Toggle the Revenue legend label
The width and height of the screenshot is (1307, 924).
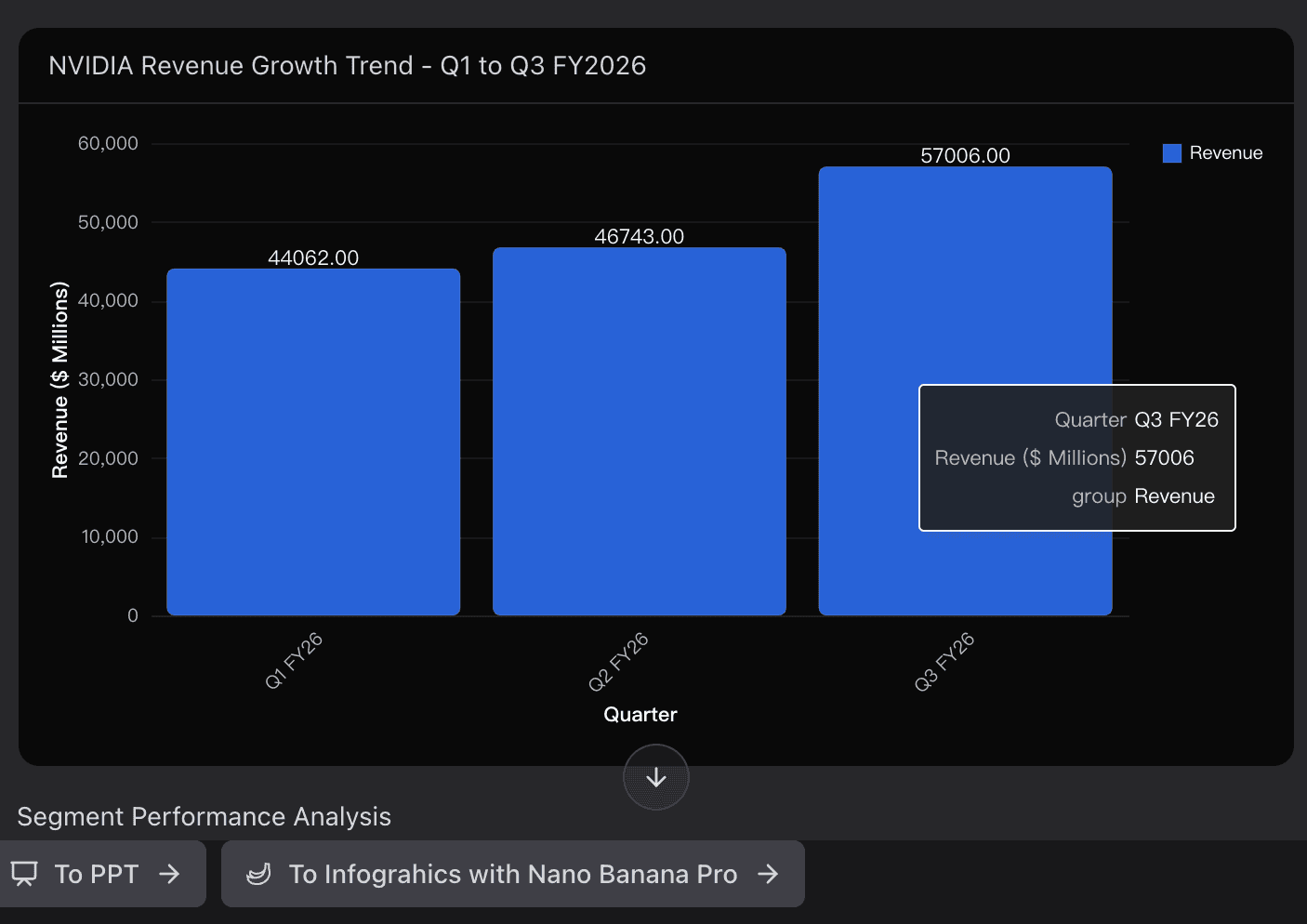click(x=1226, y=153)
